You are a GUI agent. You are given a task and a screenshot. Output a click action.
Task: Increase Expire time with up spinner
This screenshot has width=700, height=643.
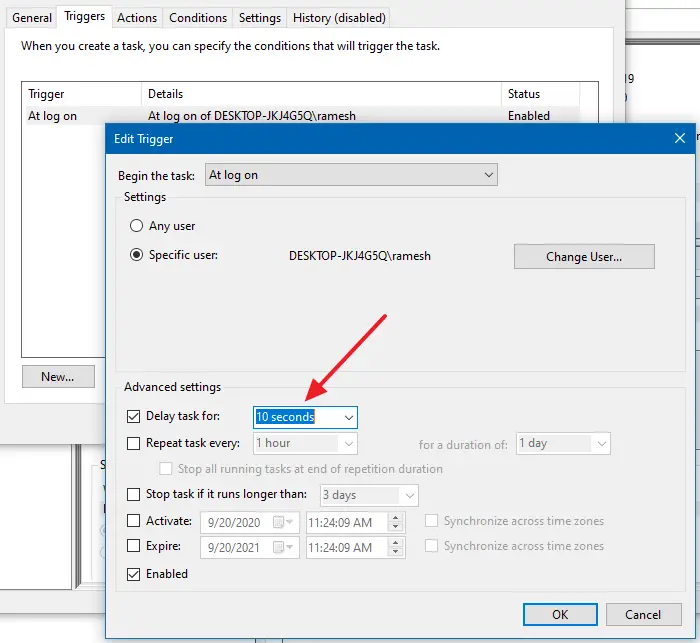pyautogui.click(x=396, y=543)
